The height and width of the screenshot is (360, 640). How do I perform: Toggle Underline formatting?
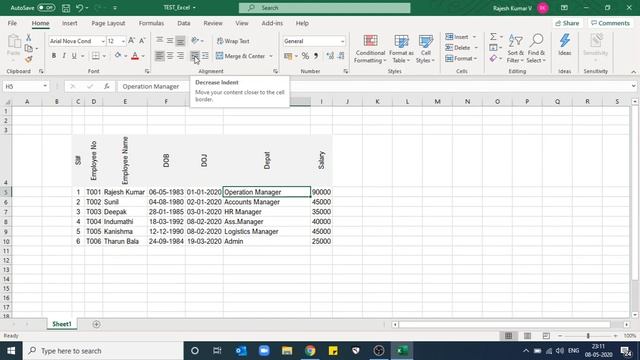[74, 56]
